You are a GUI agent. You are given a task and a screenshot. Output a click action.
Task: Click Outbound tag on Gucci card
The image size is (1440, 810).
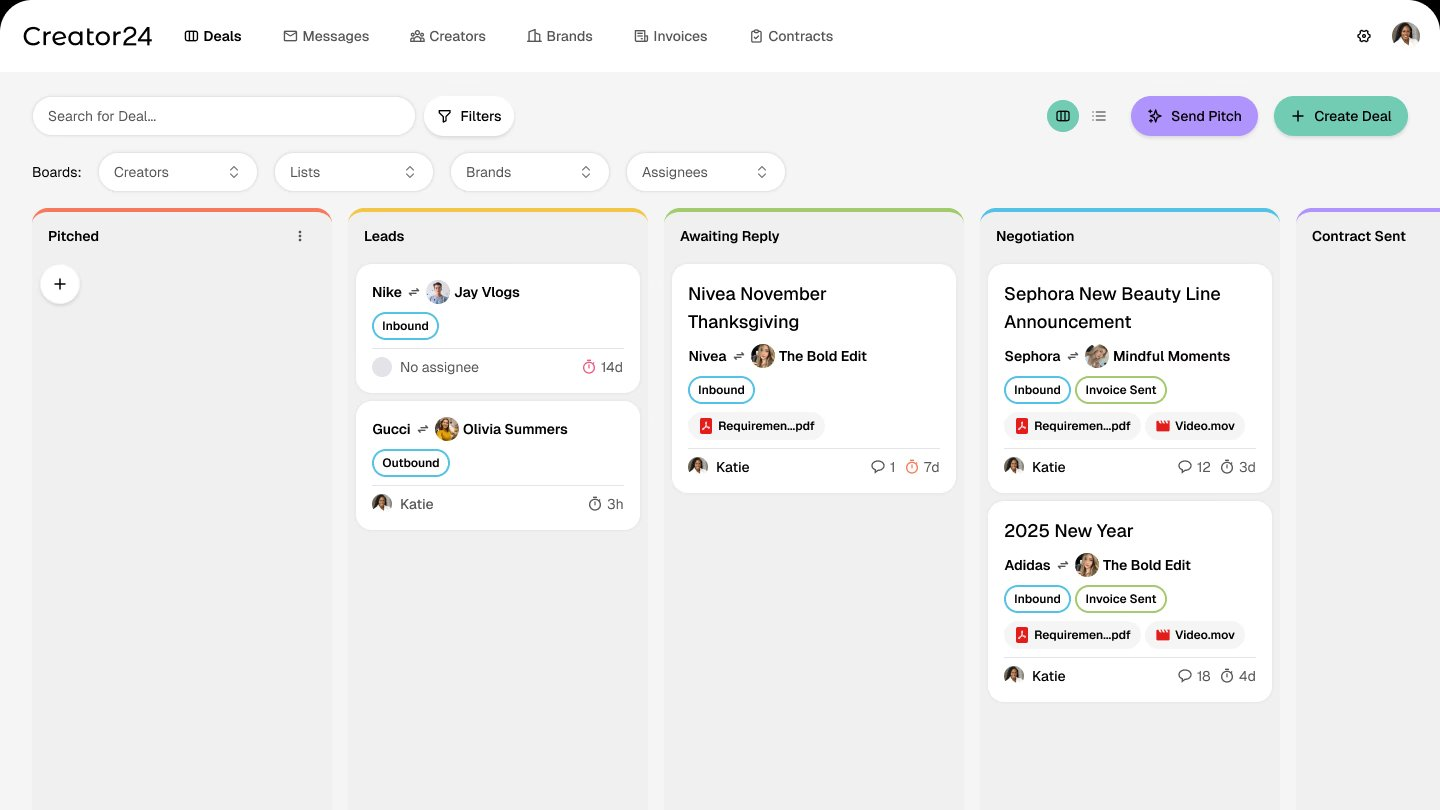tap(411, 463)
